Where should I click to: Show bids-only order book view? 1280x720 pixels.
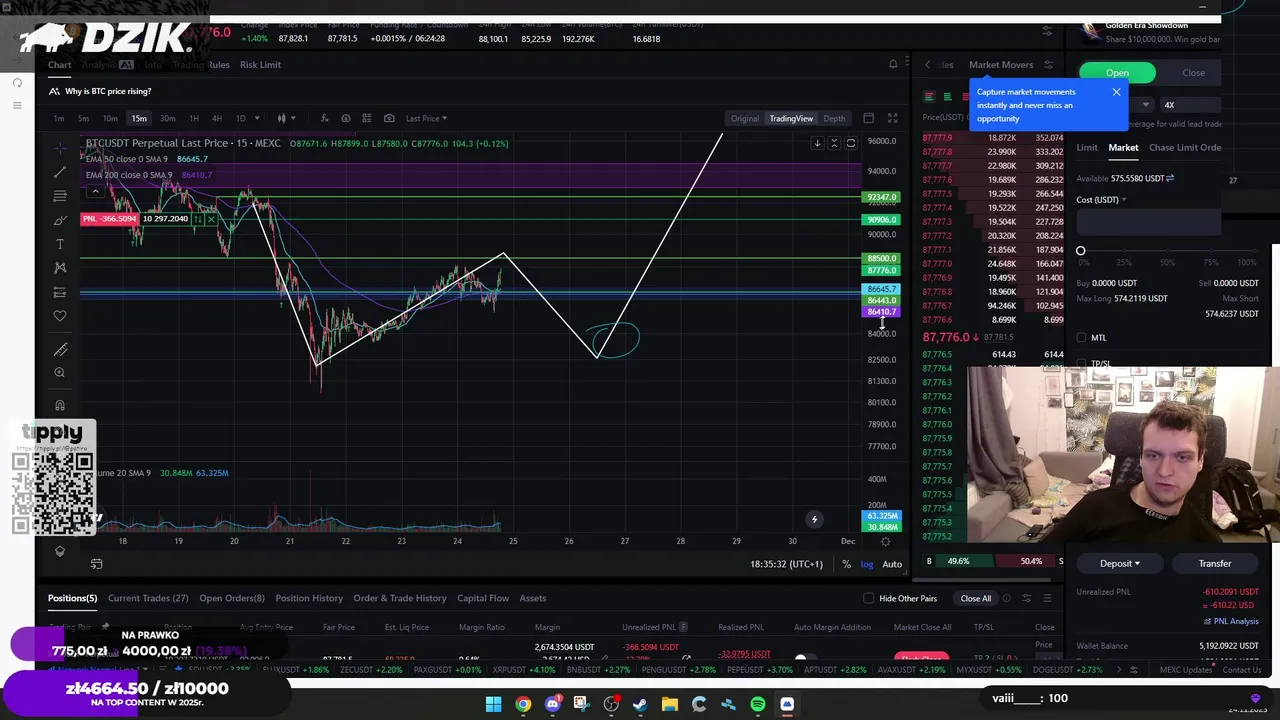[947, 97]
